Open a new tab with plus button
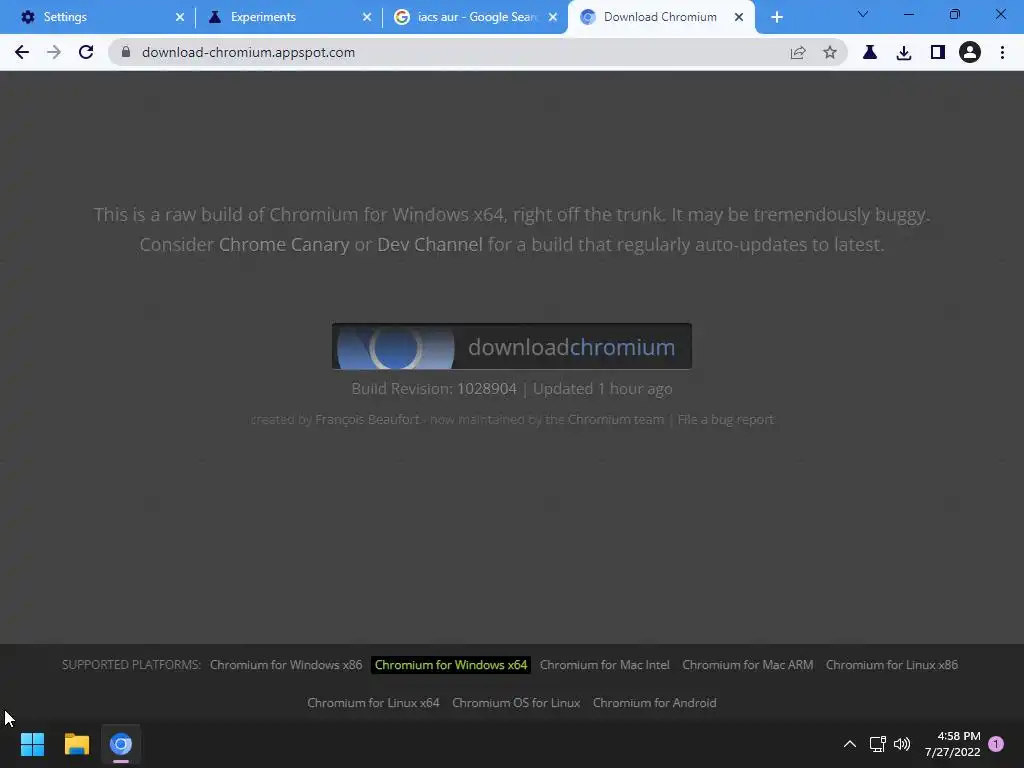 tap(776, 17)
